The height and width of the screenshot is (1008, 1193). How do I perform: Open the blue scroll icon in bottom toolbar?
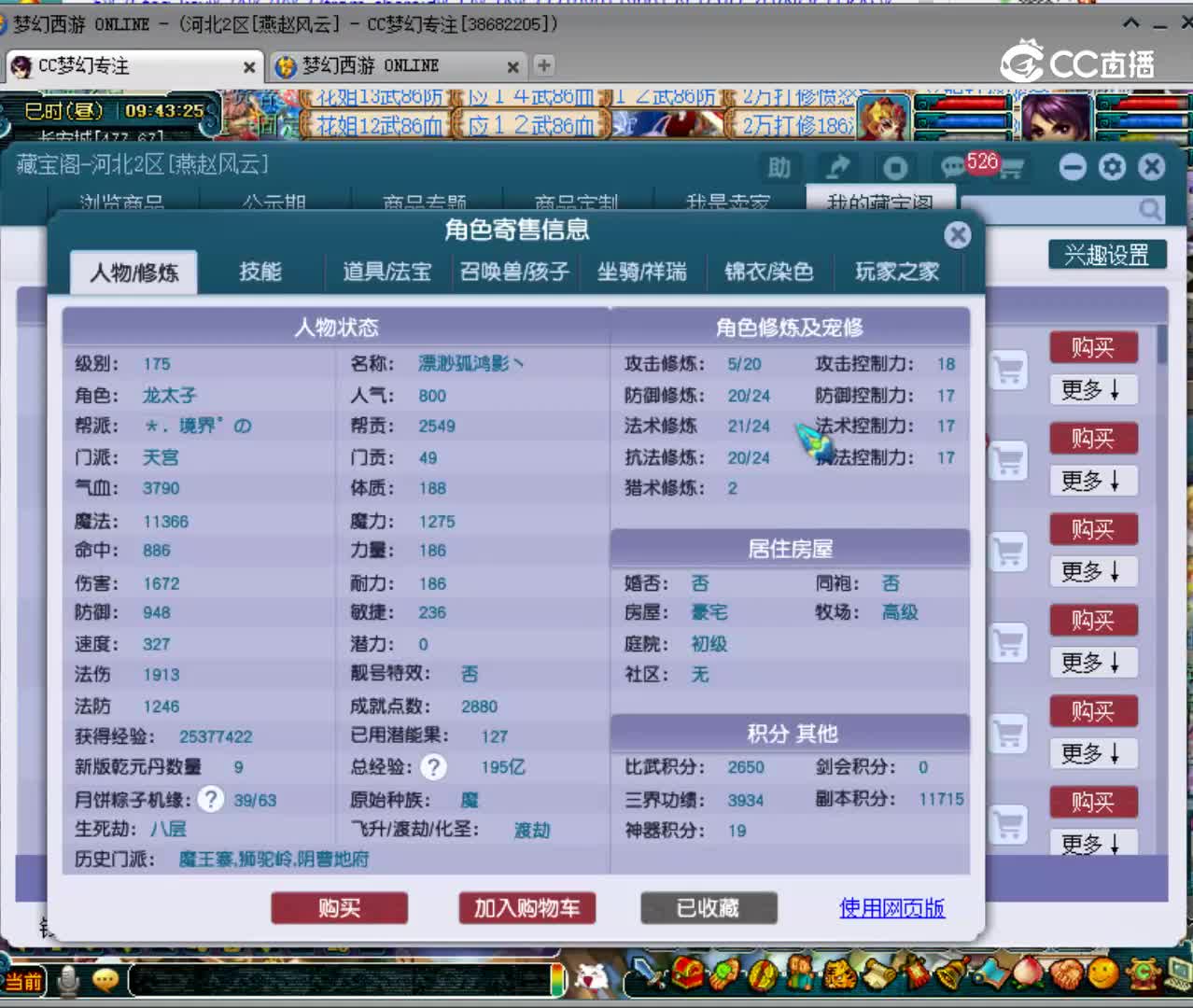pyautogui.click(x=990, y=973)
